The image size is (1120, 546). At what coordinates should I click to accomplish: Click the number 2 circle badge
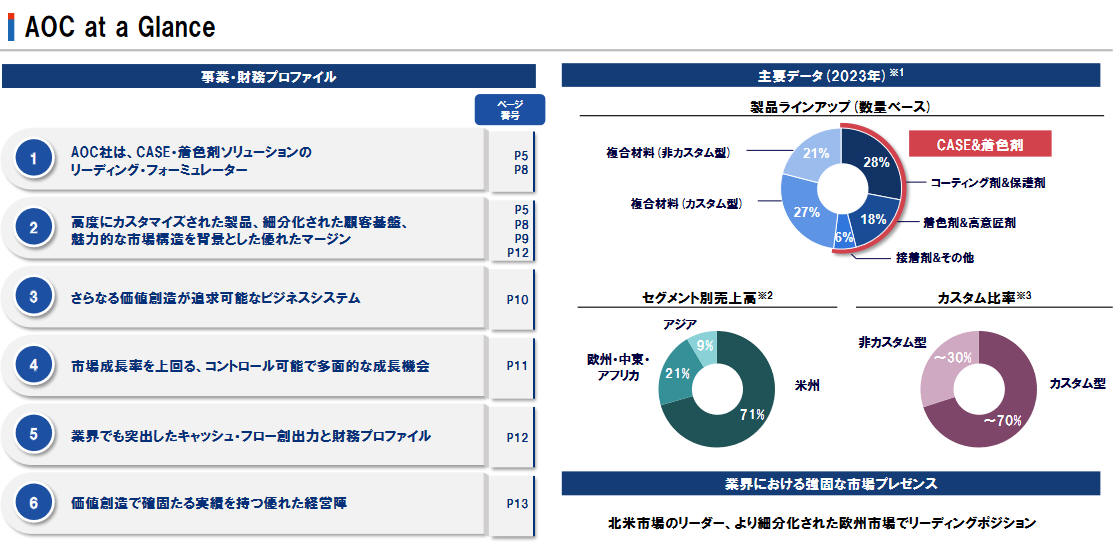tap(33, 228)
